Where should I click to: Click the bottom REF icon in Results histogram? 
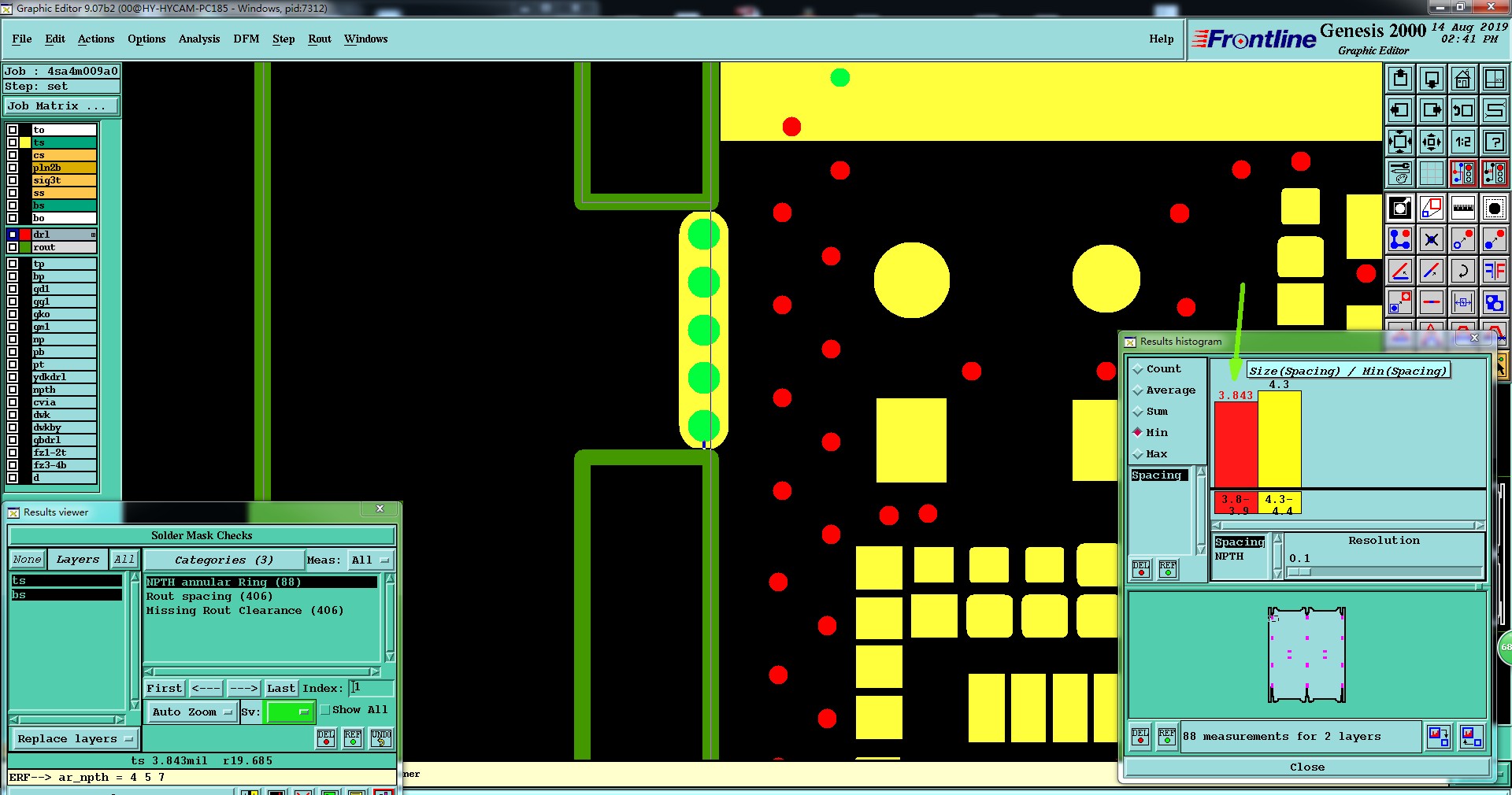pyautogui.click(x=1167, y=736)
